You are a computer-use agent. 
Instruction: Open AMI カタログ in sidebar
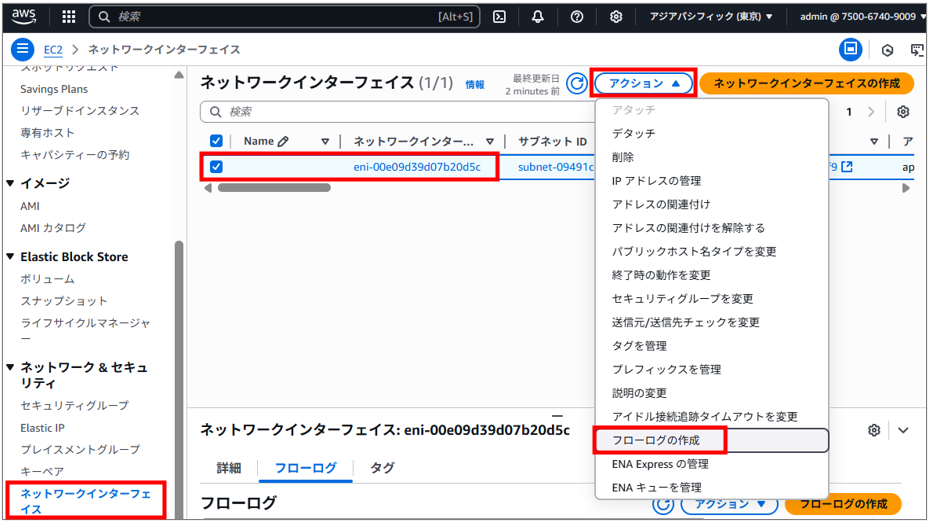pyautogui.click(x=53, y=228)
